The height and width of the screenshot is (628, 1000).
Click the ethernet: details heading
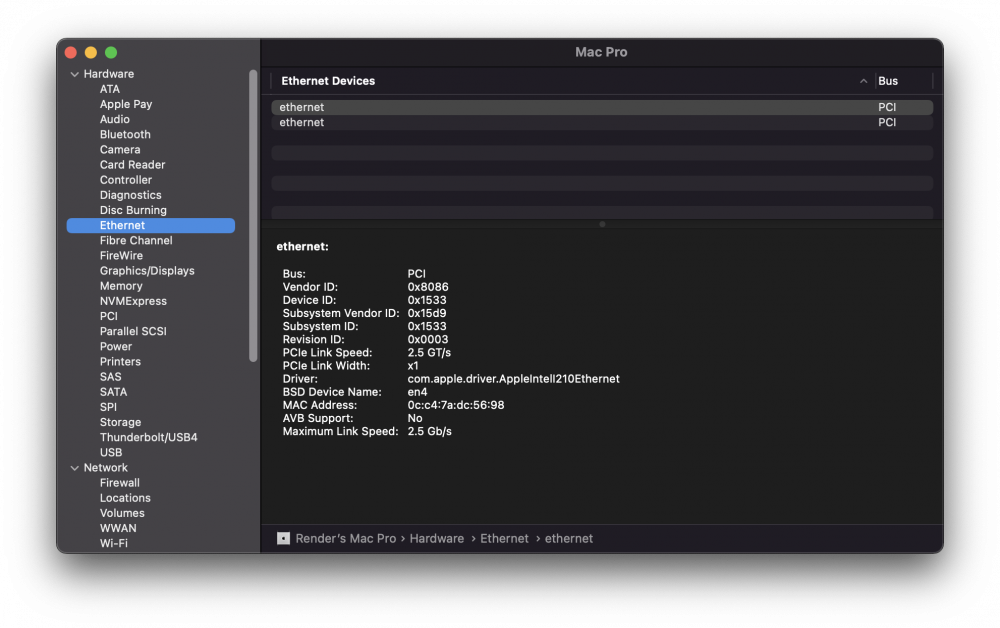[x=302, y=247]
